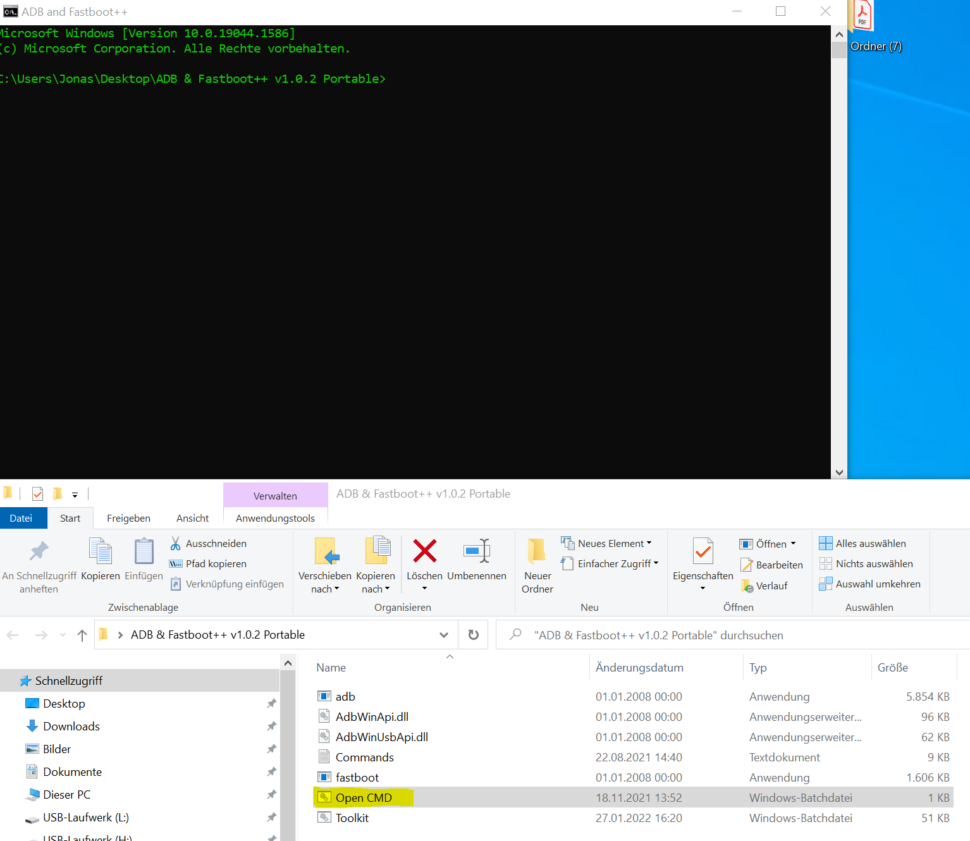Sort by Änderungsdatum column header
The width and height of the screenshot is (970, 841).
[x=640, y=668]
